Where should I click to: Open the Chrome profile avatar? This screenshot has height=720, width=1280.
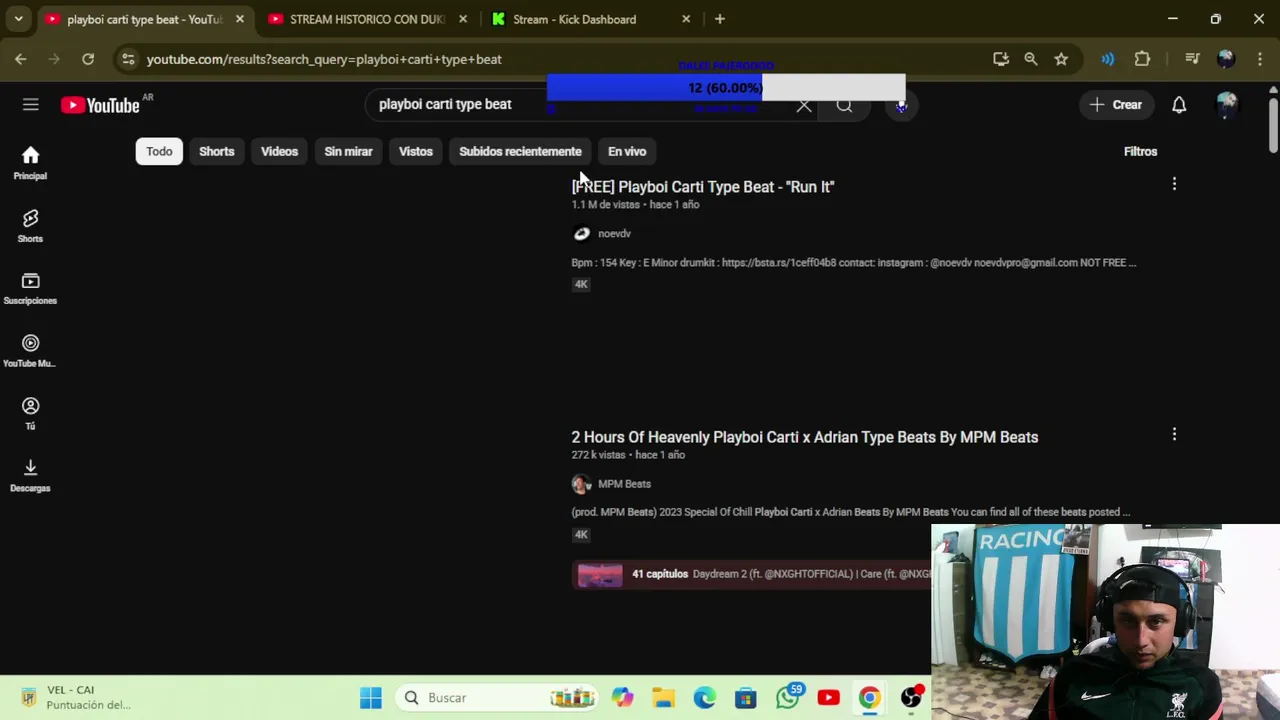click(1226, 59)
